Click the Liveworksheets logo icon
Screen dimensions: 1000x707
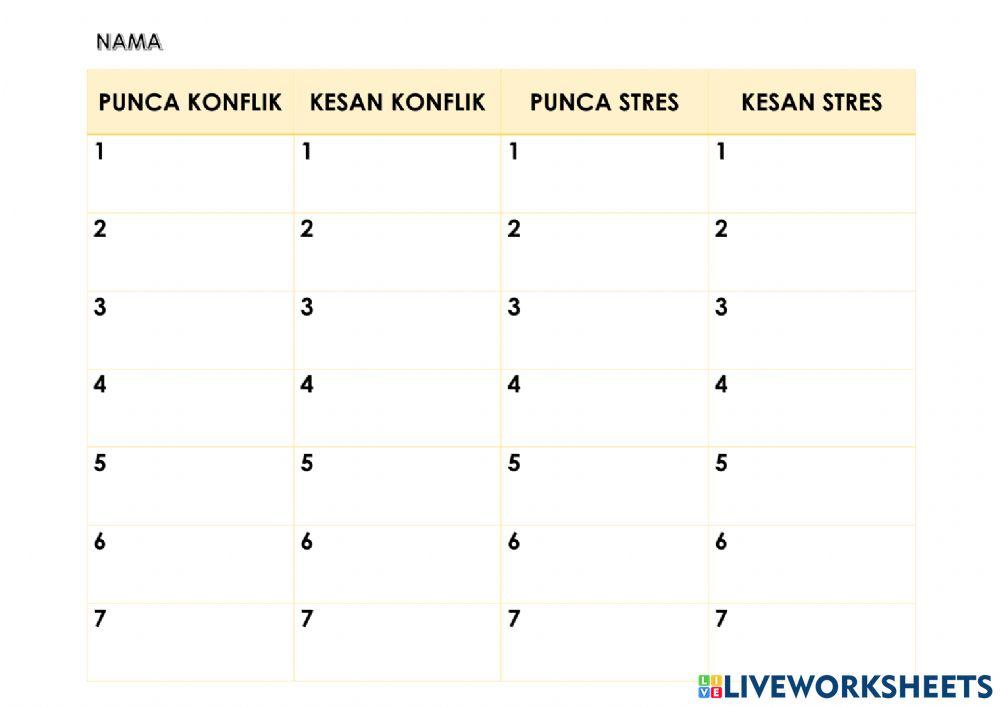710,685
